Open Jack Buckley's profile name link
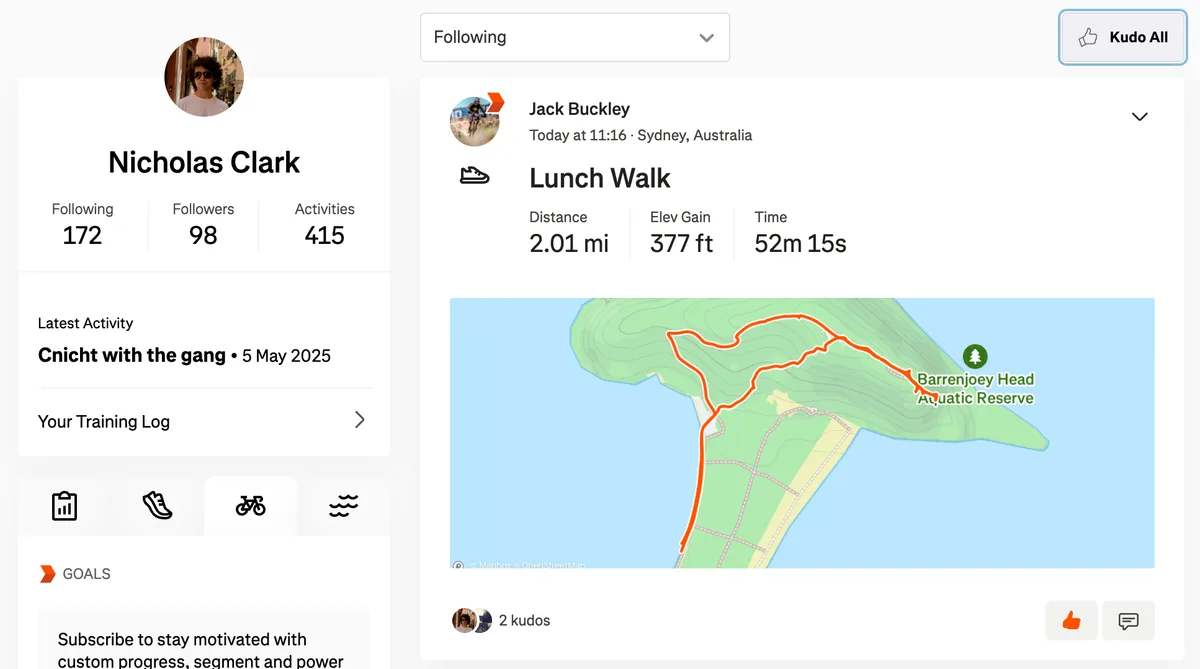 click(x=578, y=108)
